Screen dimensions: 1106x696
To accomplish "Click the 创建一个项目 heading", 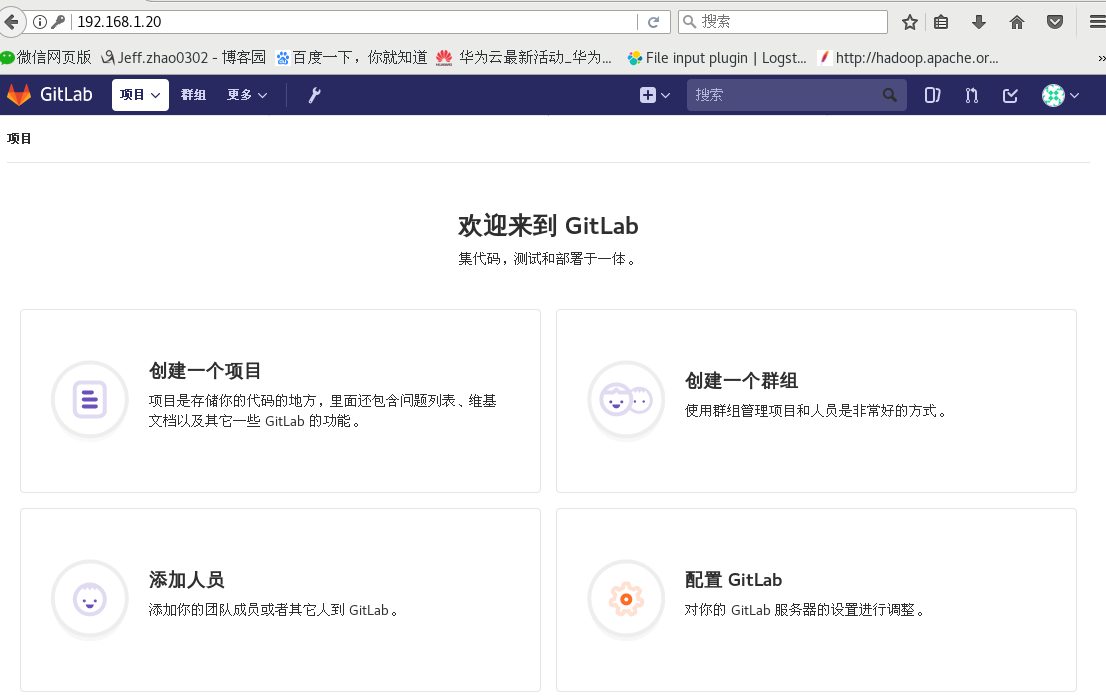I will coord(205,371).
